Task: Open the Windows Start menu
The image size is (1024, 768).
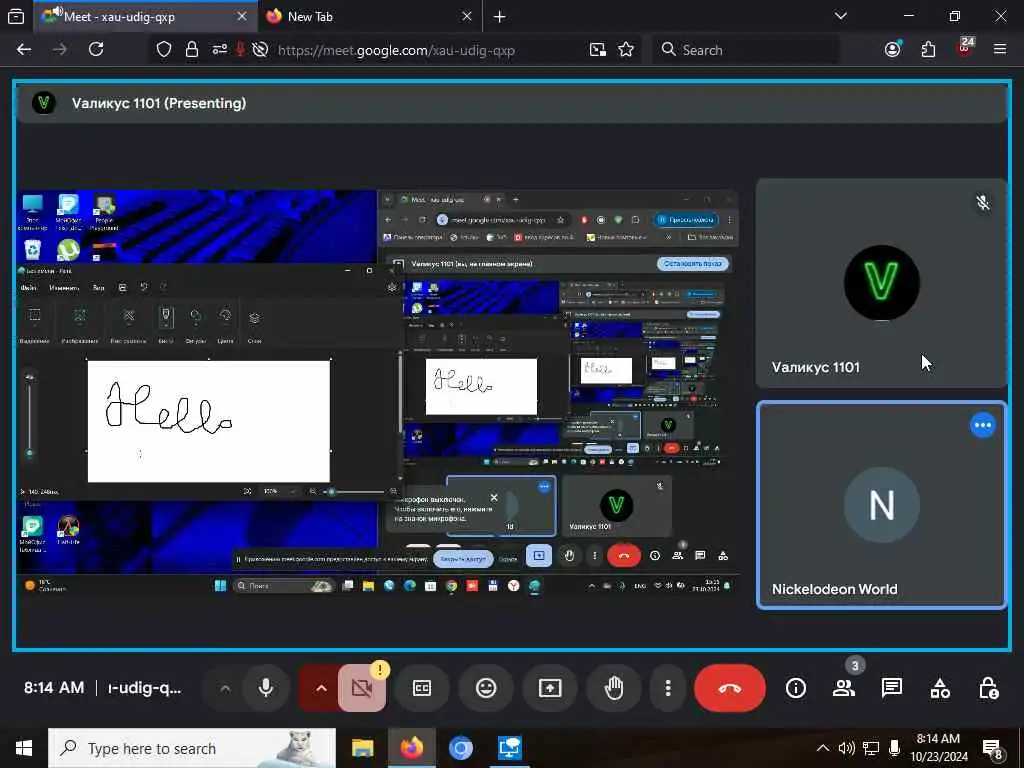Action: click(24, 748)
